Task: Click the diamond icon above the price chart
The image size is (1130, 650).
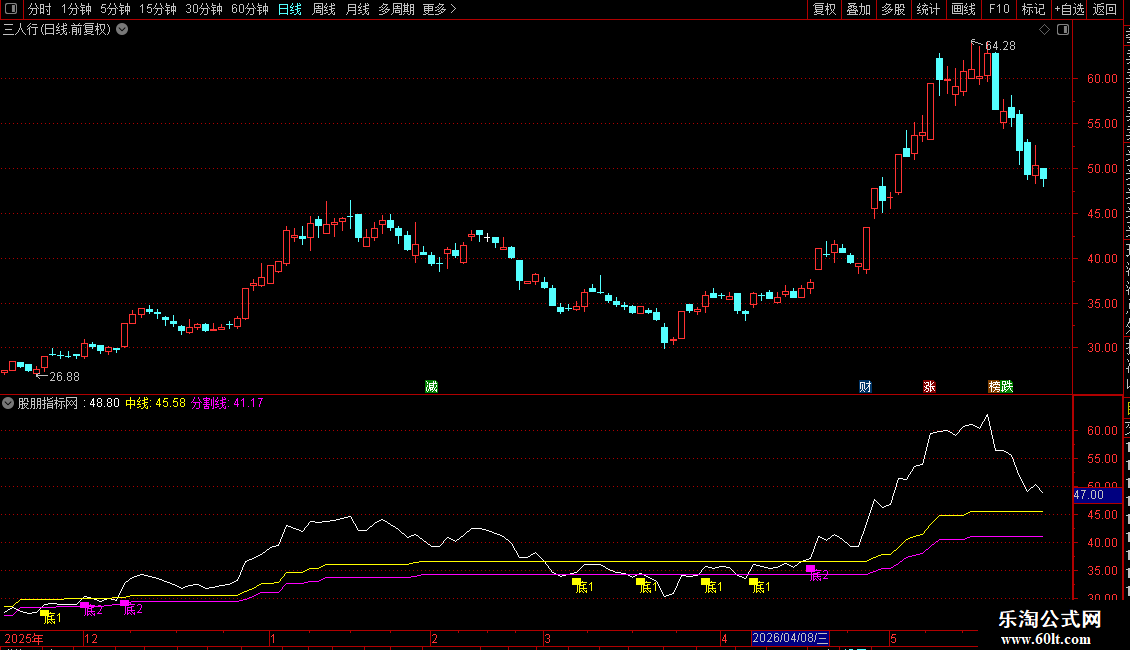Action: (x=1044, y=30)
